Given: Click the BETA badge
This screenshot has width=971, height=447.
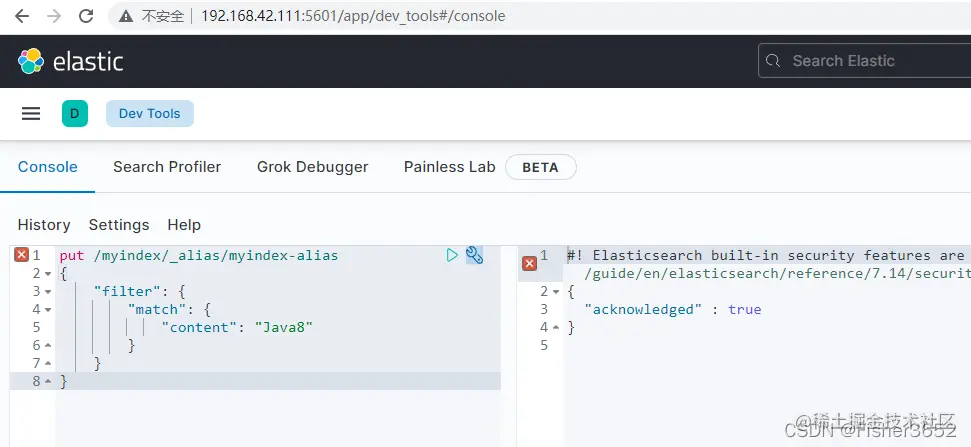Looking at the screenshot, I should 541,167.
